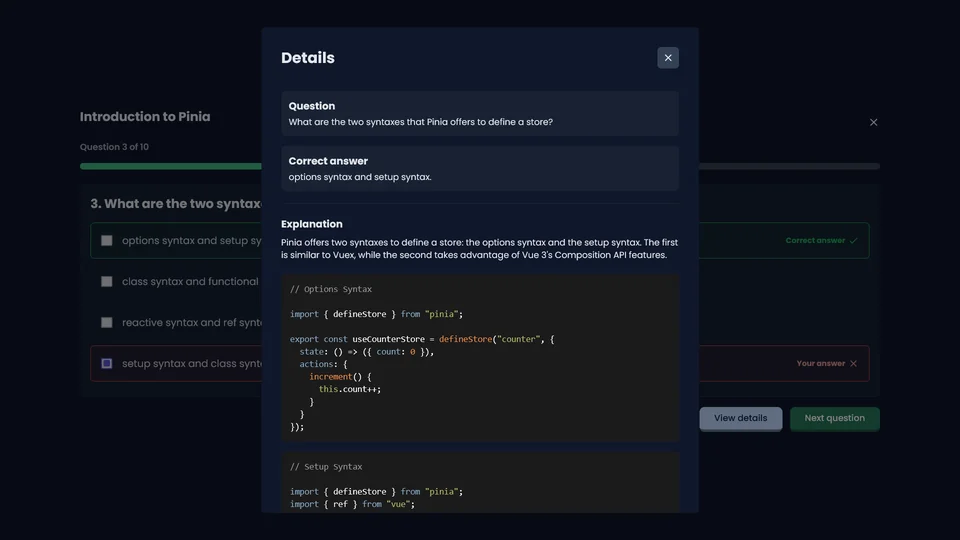Close the quiz with the X beside the Pinia title
Screen dimensions: 960x540
point(874,122)
